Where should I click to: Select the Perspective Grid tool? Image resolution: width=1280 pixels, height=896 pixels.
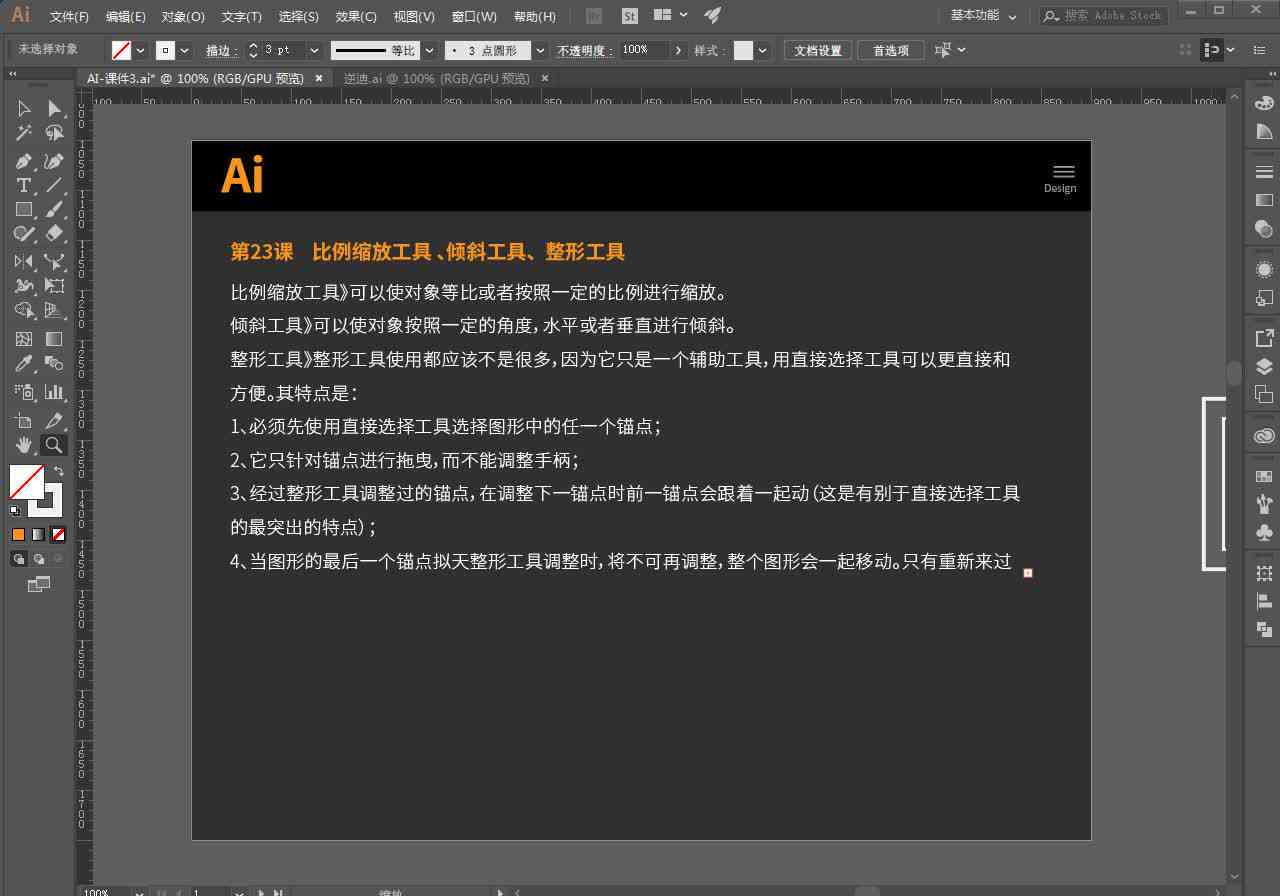54,311
